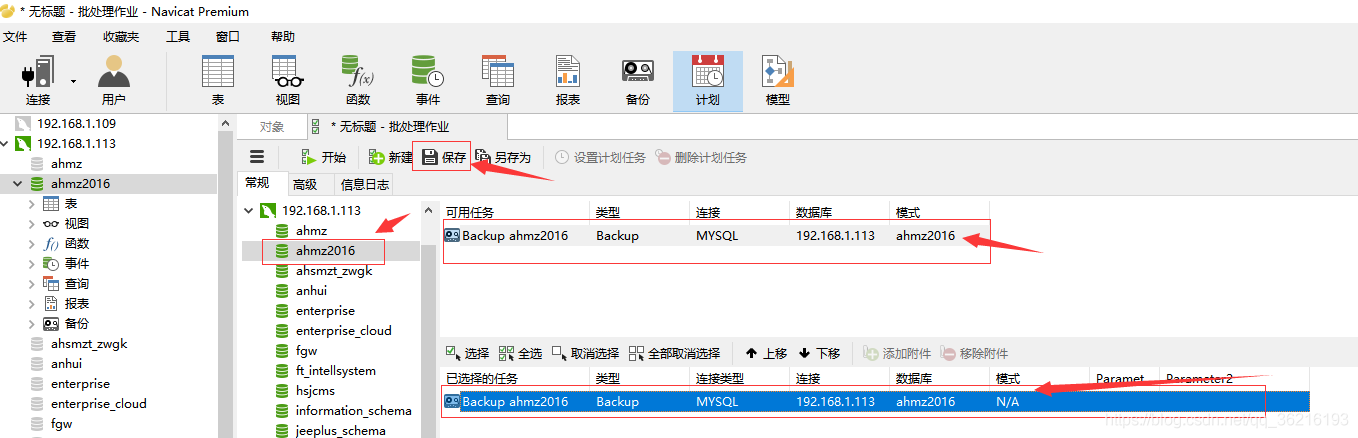Collapse the ahmz2016 node in left sidebar
Image resolution: width=1358 pixels, height=438 pixels.
(18, 183)
